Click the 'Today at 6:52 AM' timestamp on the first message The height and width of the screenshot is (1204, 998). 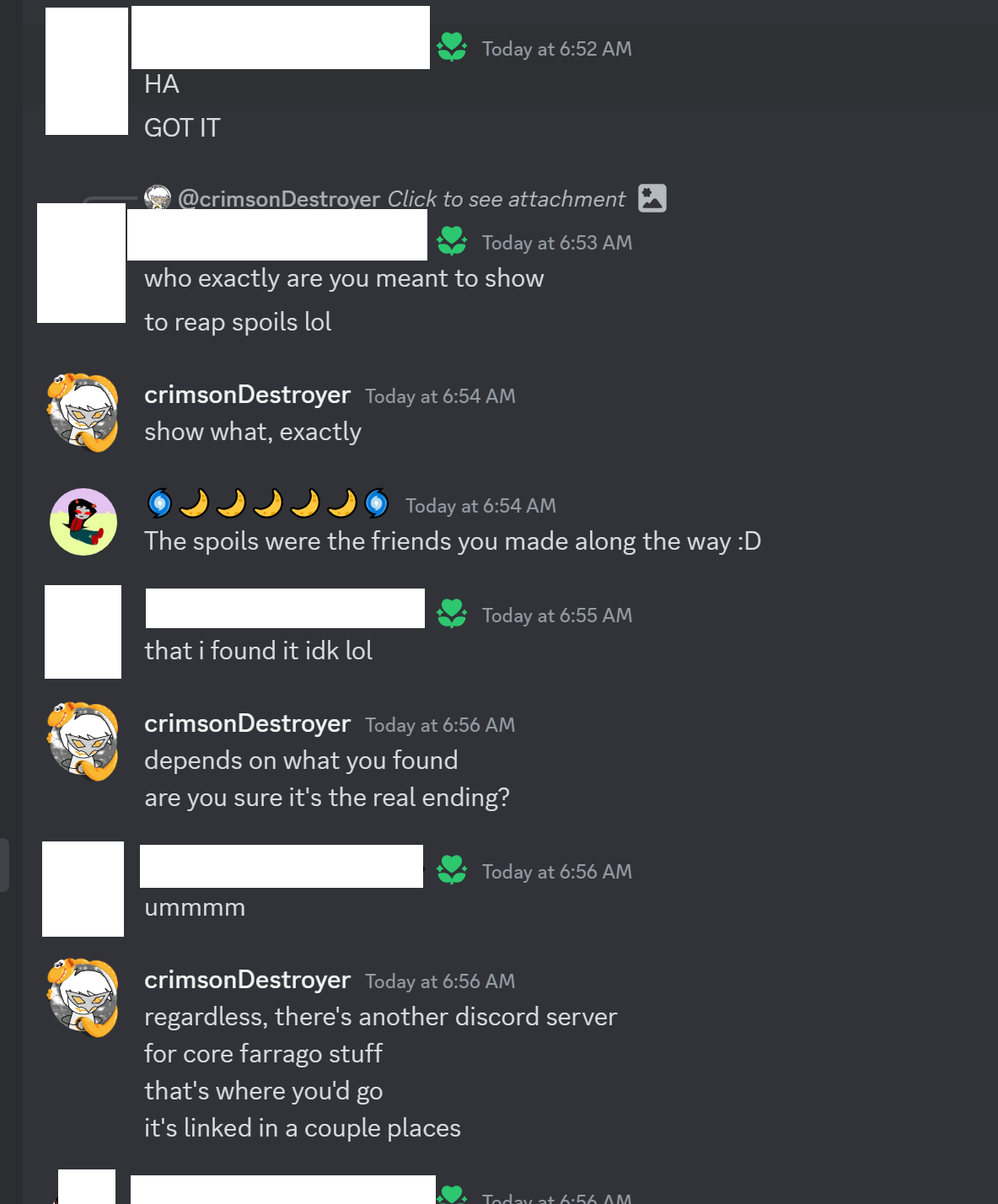[556, 49]
